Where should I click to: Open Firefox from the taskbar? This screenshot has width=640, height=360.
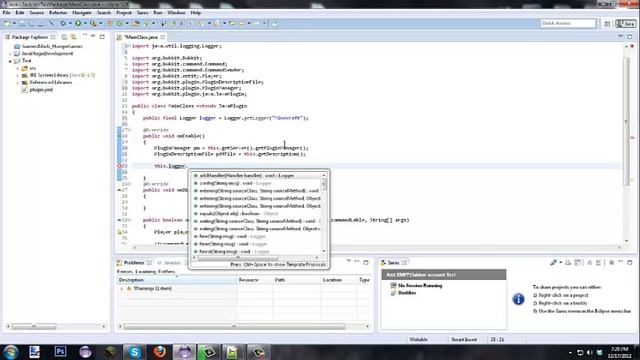160,352
